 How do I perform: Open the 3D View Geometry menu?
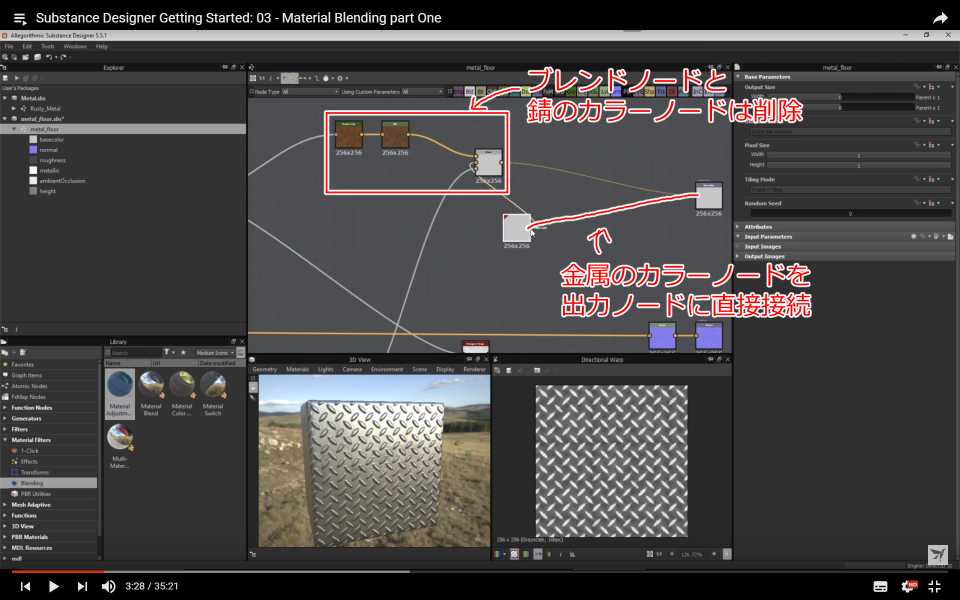point(264,370)
